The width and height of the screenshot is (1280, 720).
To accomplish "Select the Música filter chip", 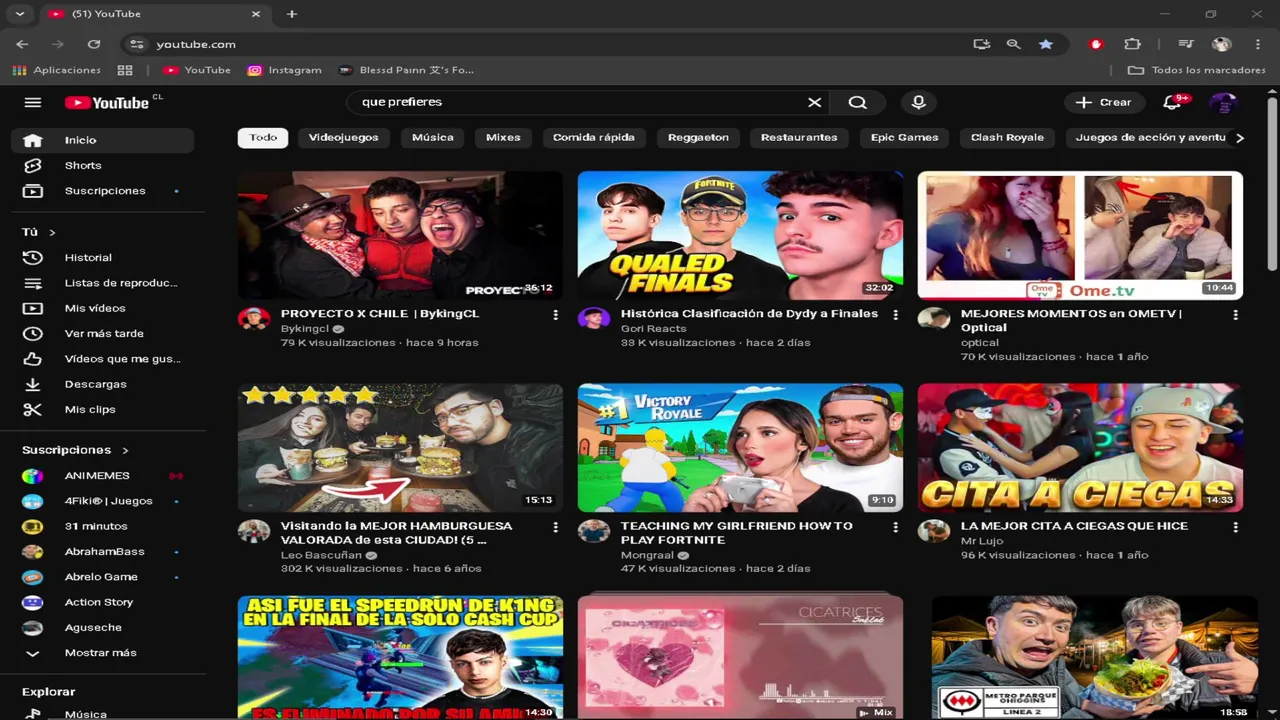I will [433, 138].
